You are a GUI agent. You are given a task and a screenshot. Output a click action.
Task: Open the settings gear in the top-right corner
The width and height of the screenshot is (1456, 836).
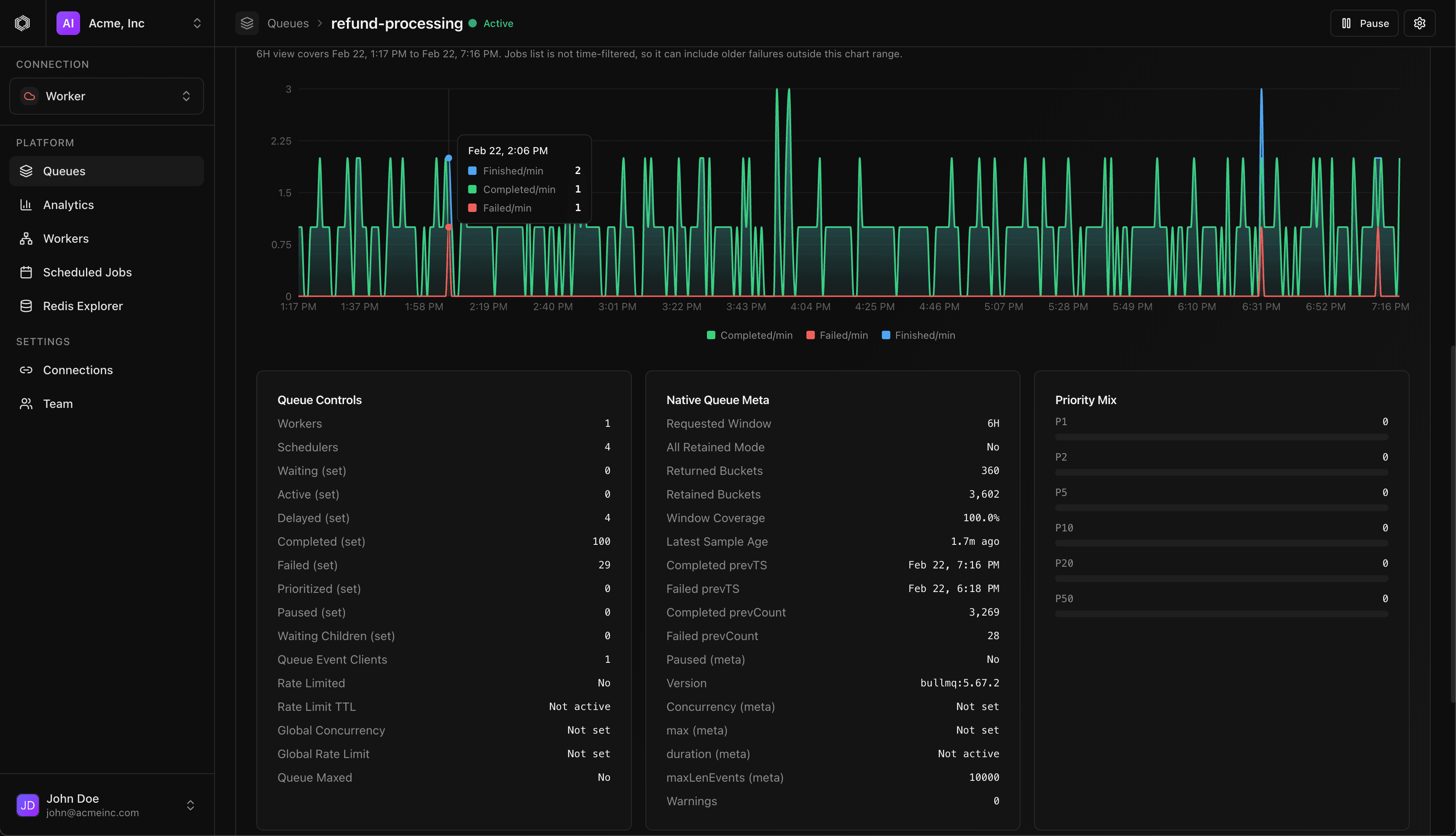click(1419, 23)
